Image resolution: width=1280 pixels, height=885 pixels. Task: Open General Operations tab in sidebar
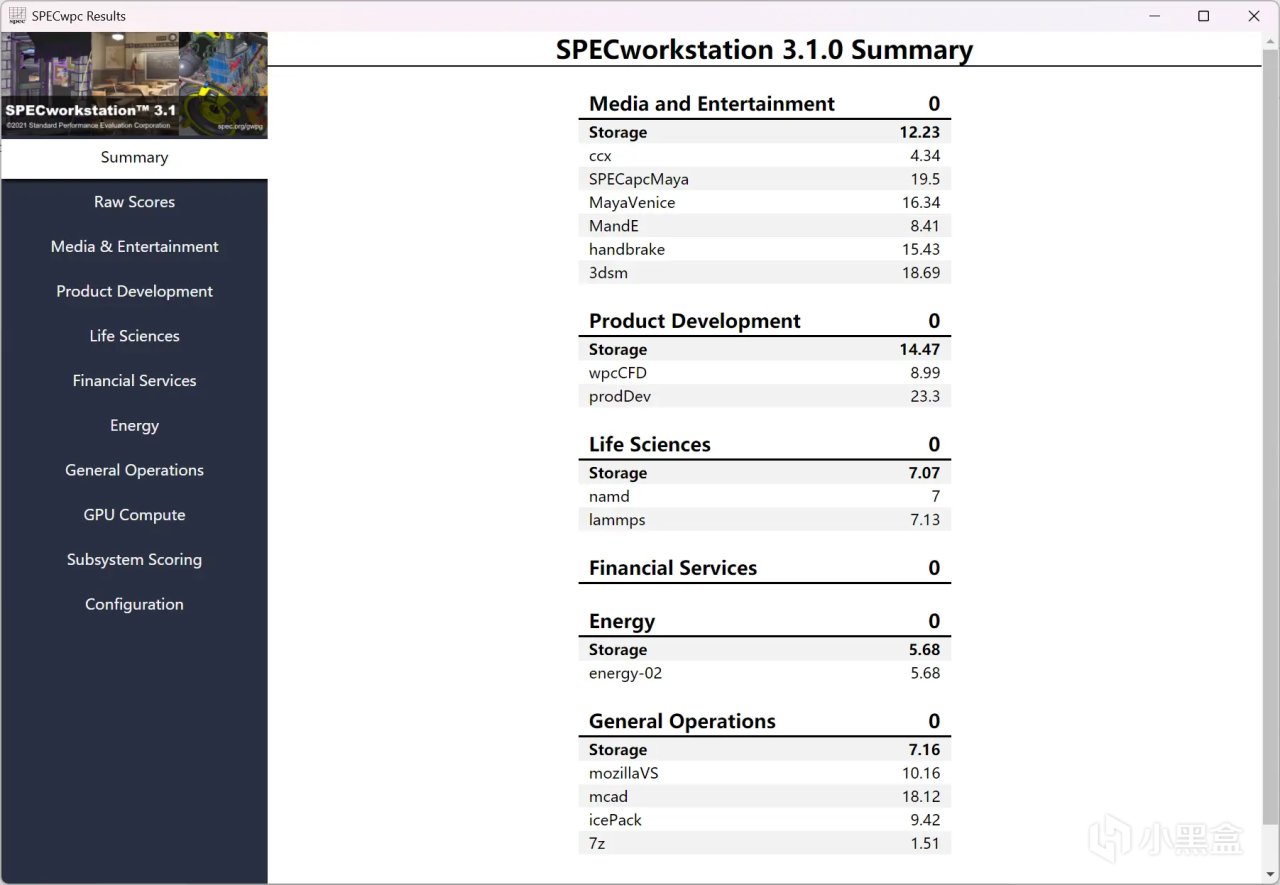(134, 470)
